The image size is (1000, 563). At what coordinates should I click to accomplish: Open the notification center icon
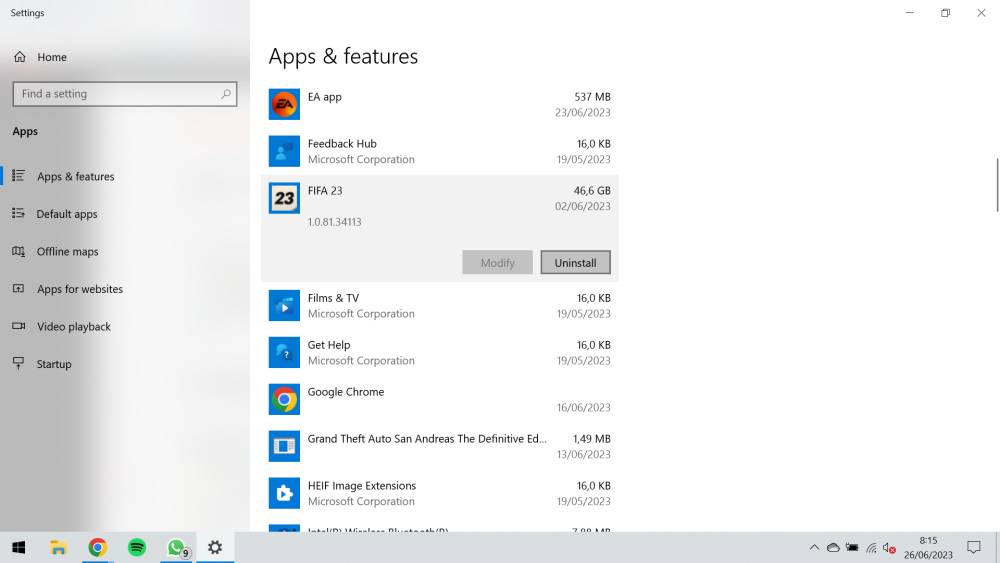(974, 548)
